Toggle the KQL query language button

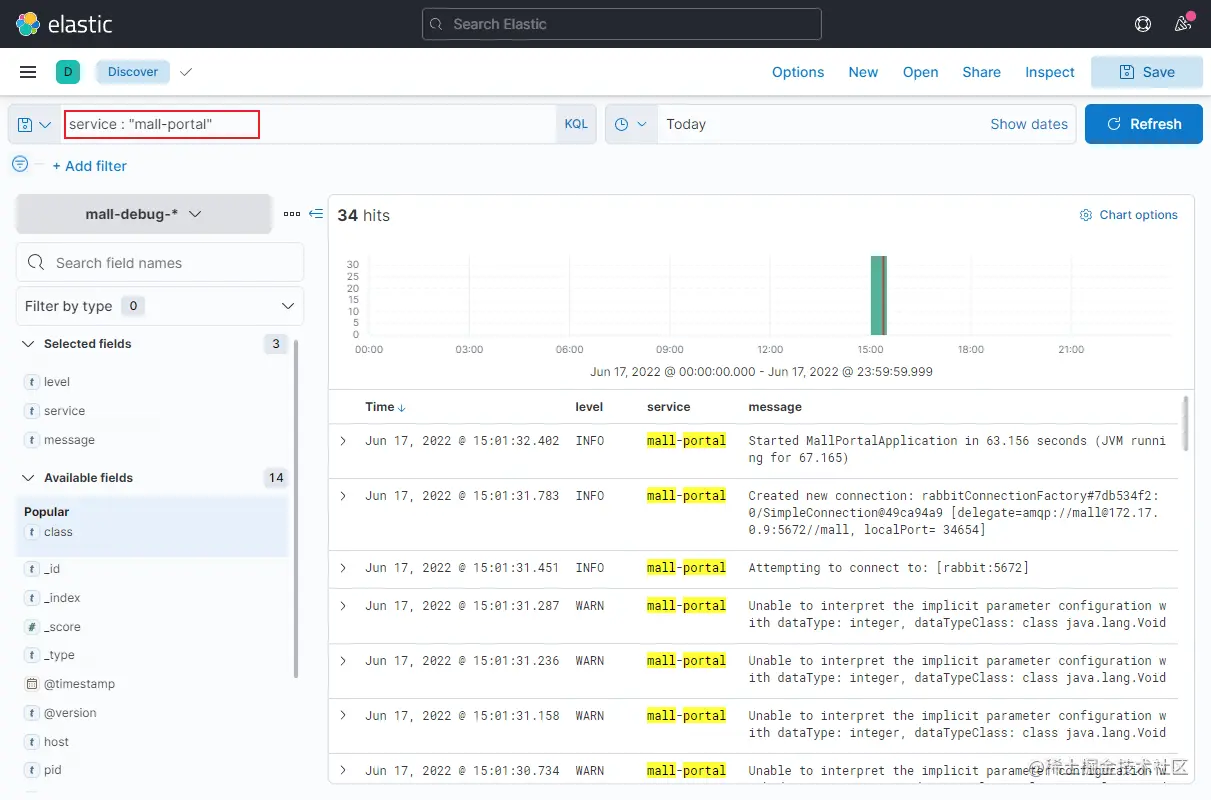coord(576,124)
